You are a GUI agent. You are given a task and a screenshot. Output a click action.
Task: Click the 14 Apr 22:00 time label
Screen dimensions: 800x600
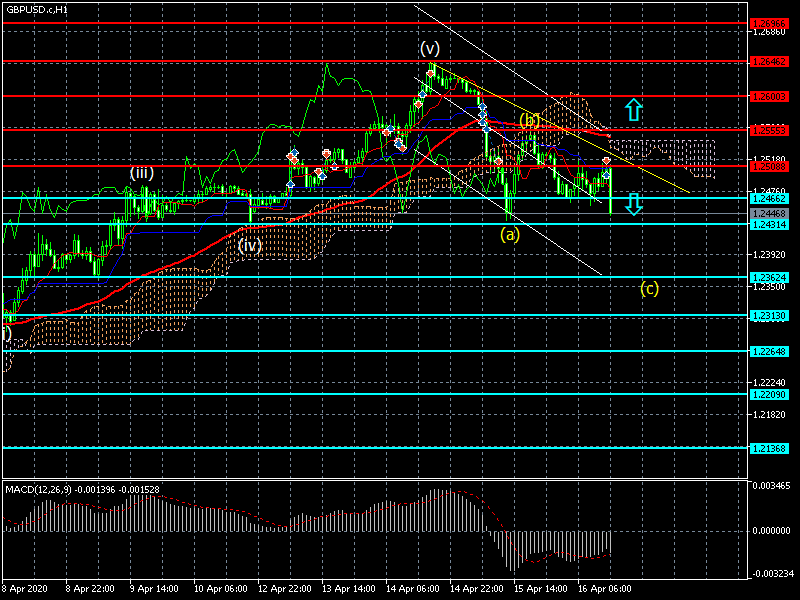point(477,589)
